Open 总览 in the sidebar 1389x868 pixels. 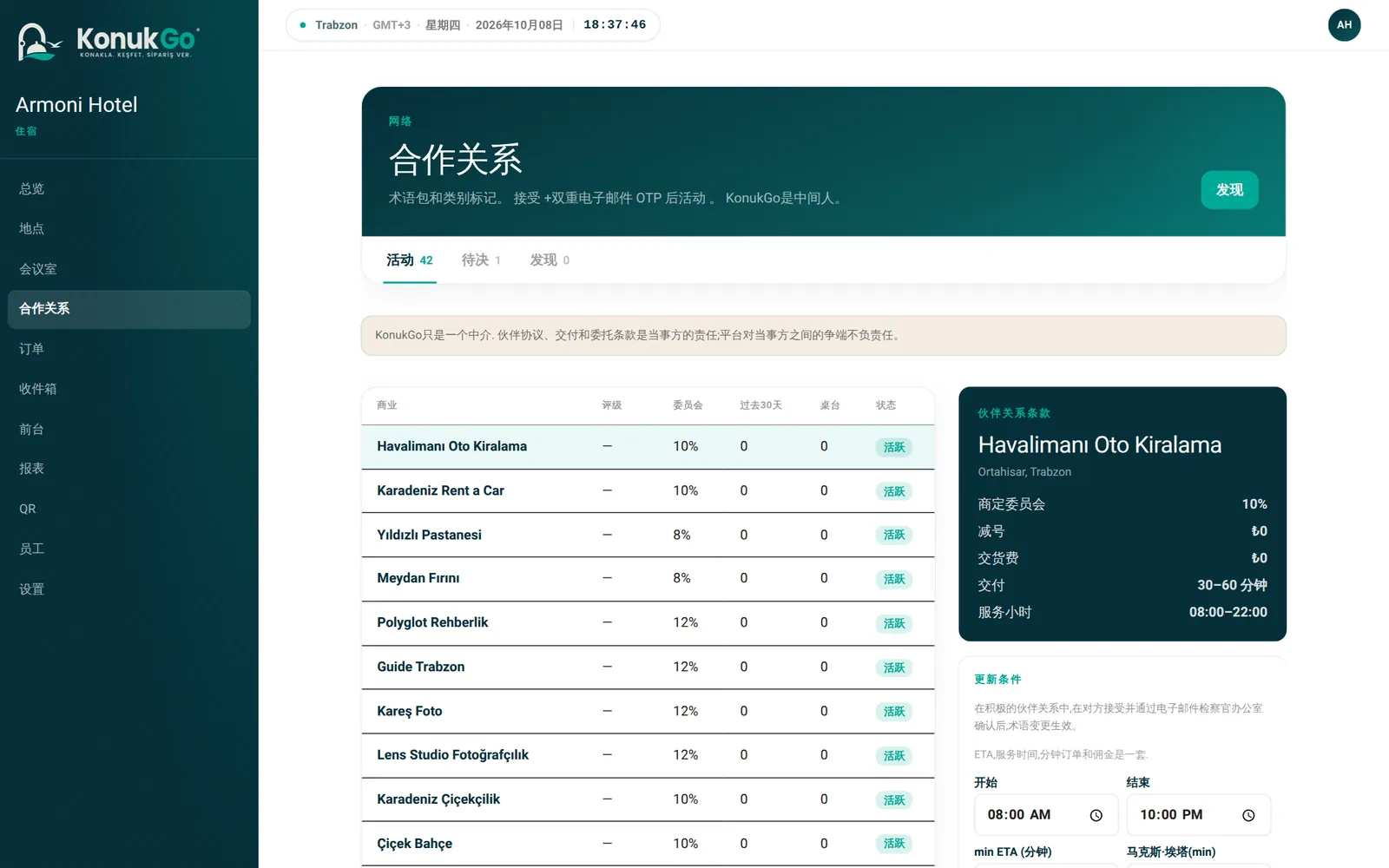pos(128,188)
